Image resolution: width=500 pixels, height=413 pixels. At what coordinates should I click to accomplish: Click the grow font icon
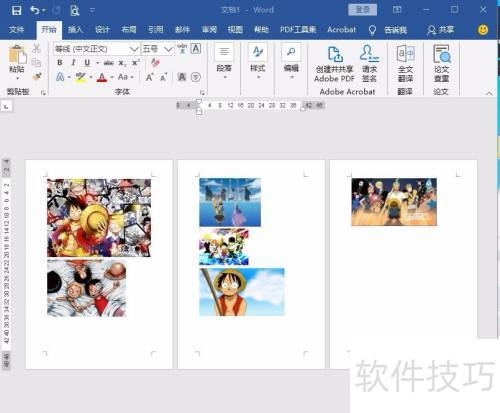click(x=149, y=77)
